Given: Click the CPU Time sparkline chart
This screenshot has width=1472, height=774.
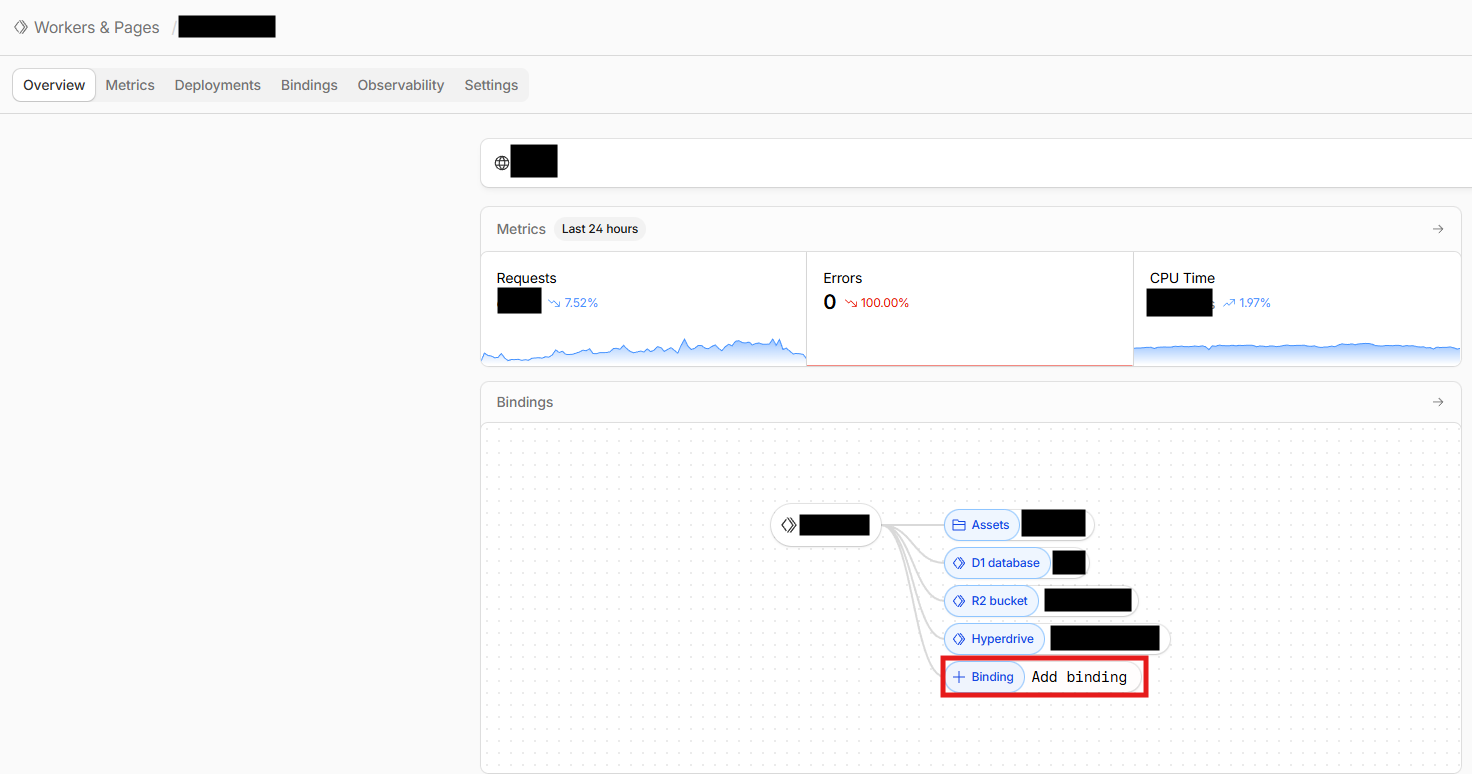Looking at the screenshot, I should [x=1297, y=353].
